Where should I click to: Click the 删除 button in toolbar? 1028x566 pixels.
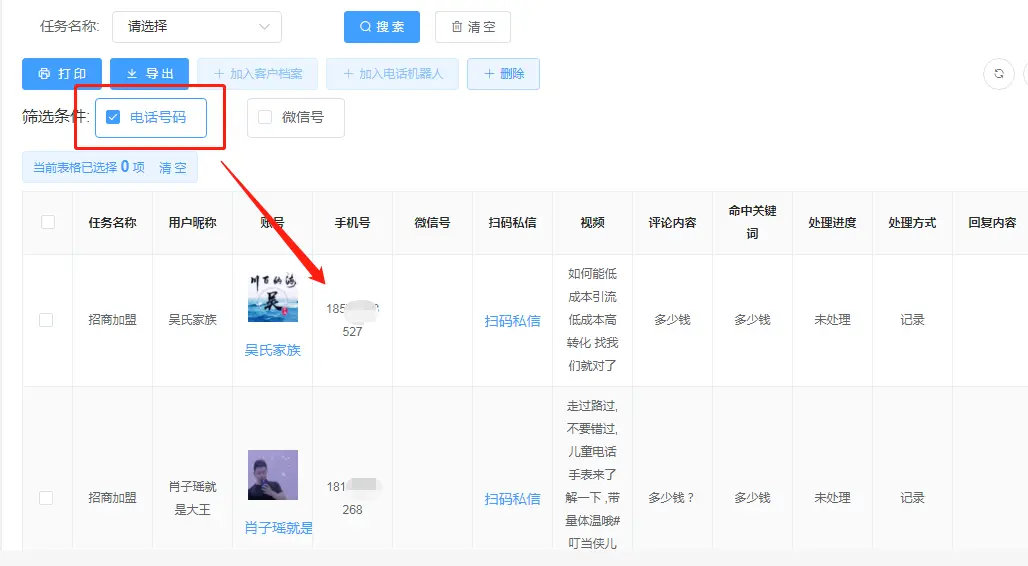503,74
